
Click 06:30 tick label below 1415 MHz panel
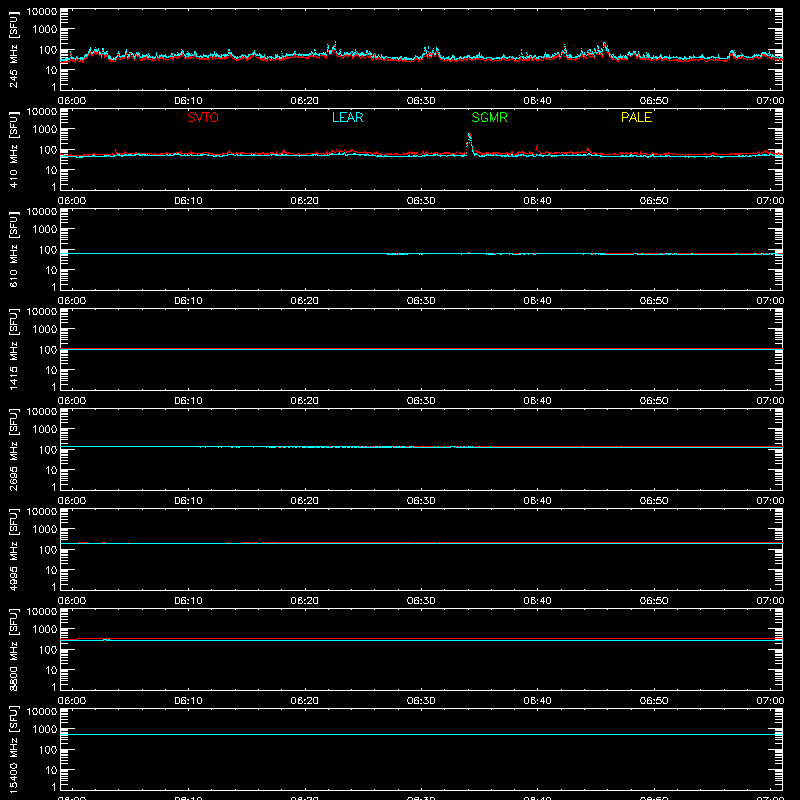click(421, 401)
